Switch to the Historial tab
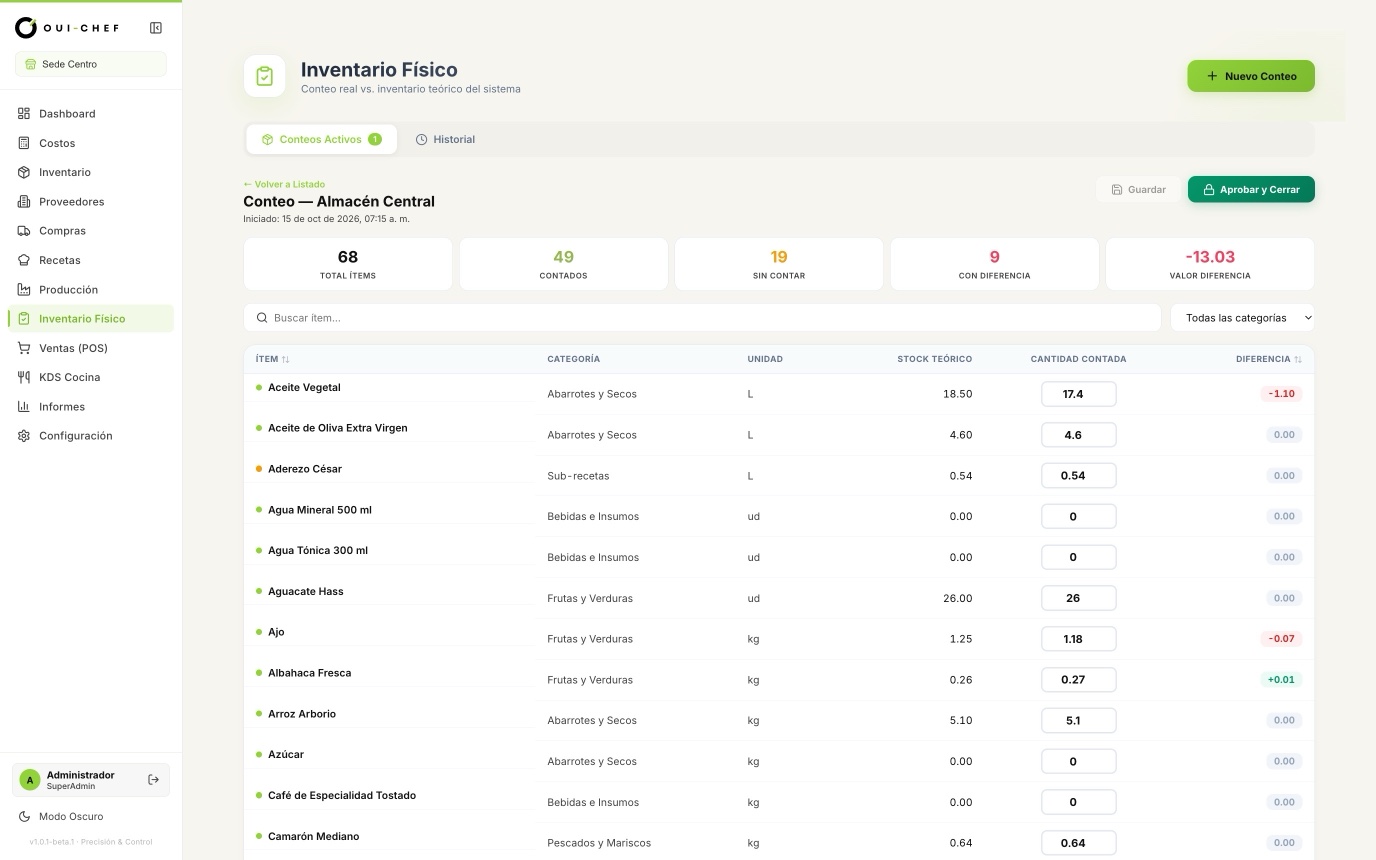 (x=445, y=140)
